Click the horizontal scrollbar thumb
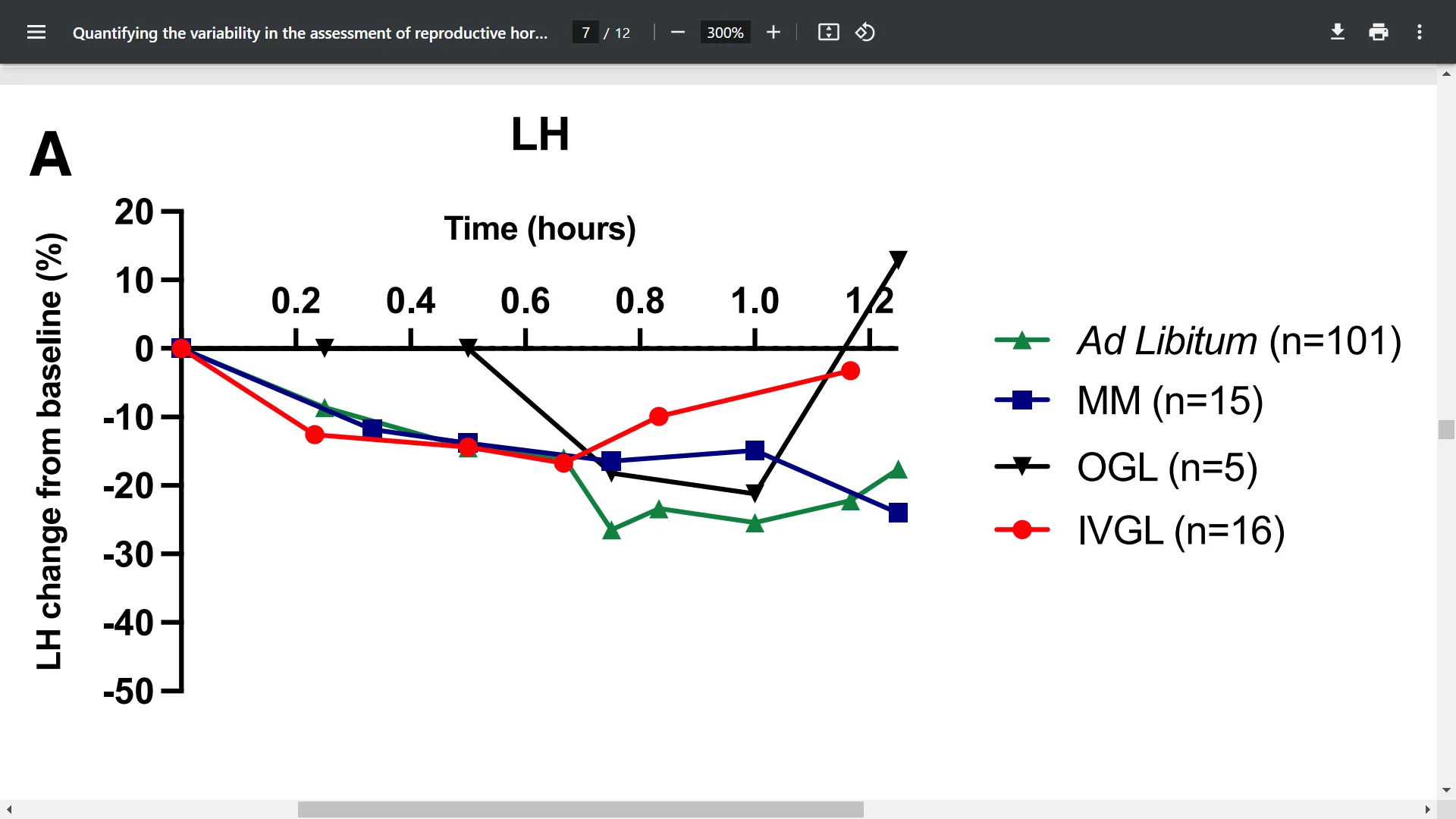The width and height of the screenshot is (1456, 819). point(581,810)
